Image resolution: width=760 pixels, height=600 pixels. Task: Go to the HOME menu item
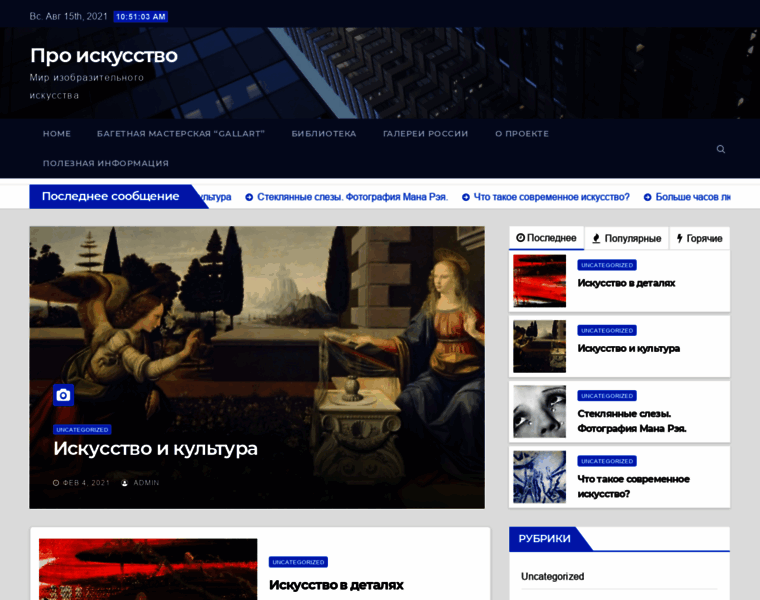(57, 134)
